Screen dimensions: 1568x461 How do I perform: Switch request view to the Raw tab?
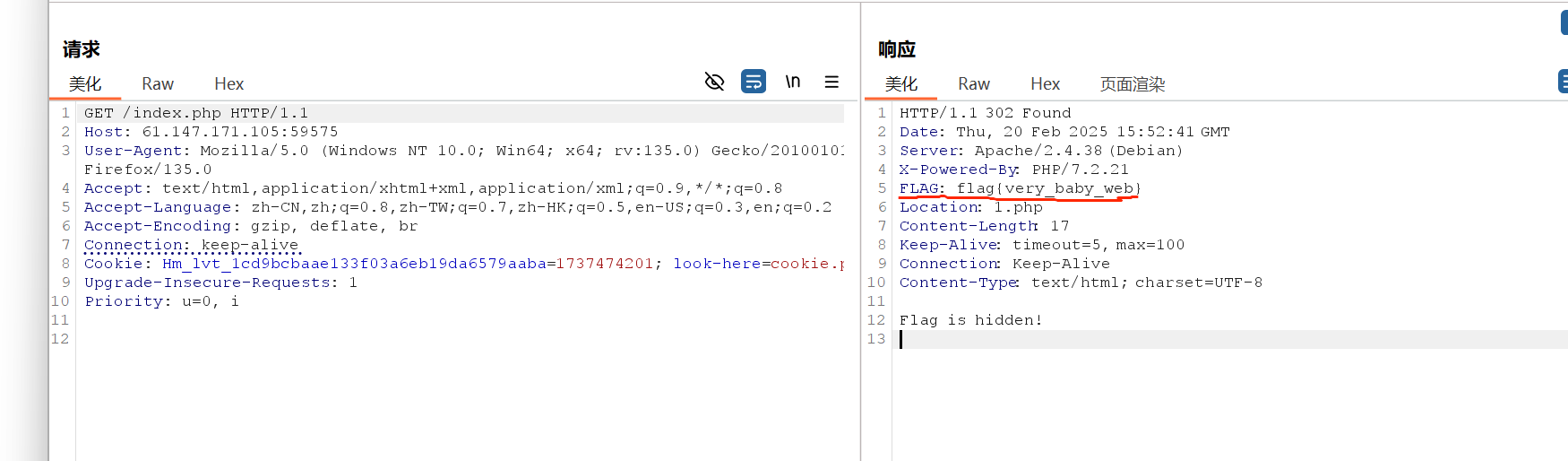[x=158, y=84]
